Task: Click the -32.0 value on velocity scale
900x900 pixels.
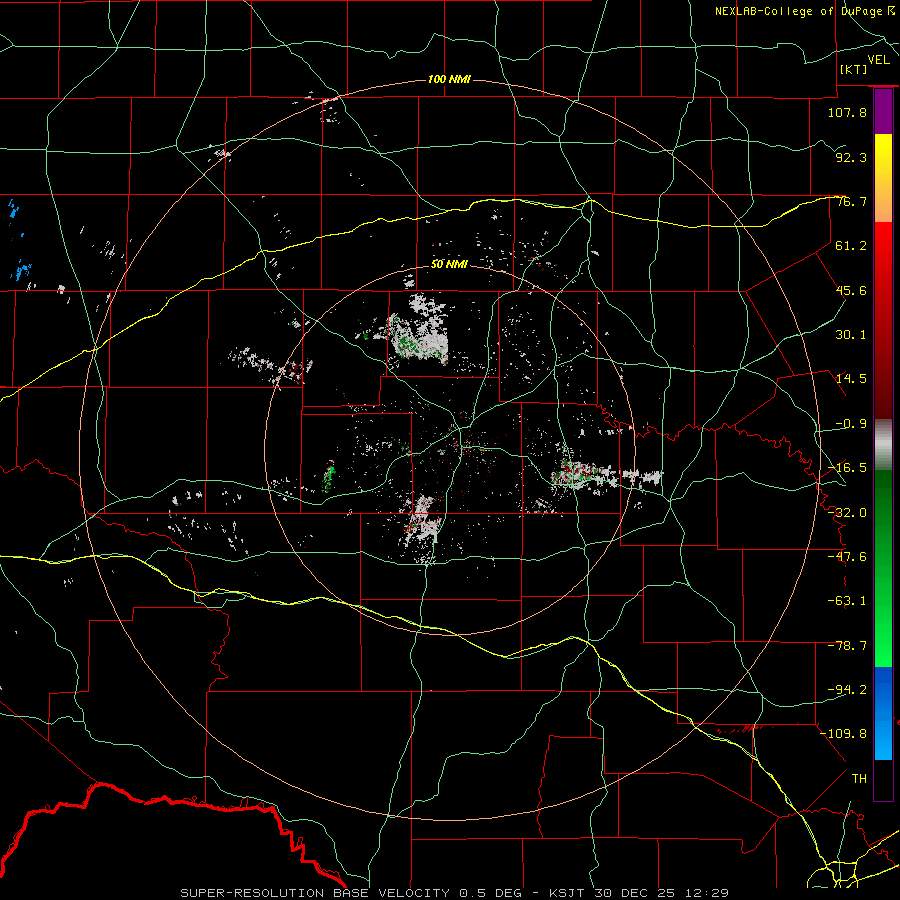Action: tap(847, 513)
